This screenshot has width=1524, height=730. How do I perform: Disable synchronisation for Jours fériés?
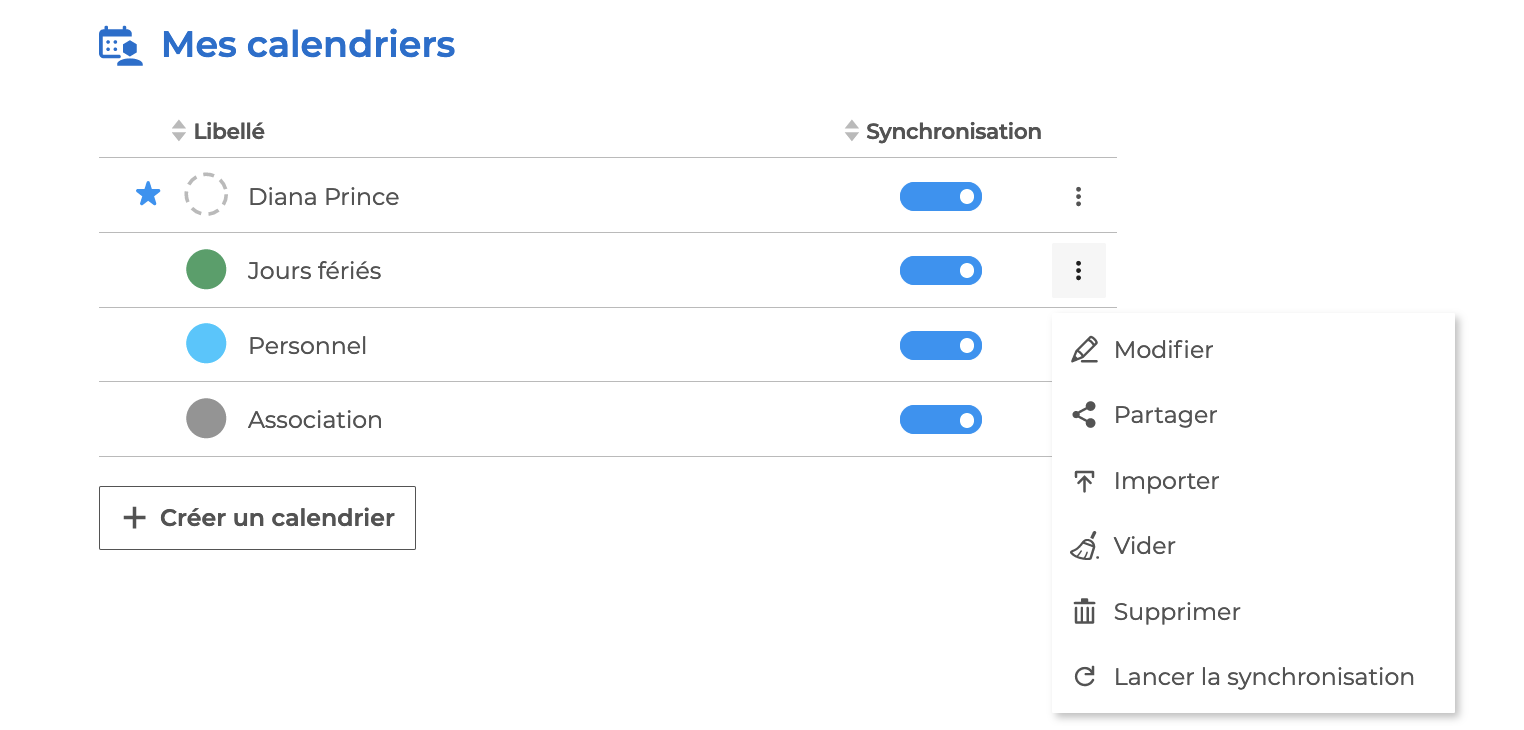point(940,271)
